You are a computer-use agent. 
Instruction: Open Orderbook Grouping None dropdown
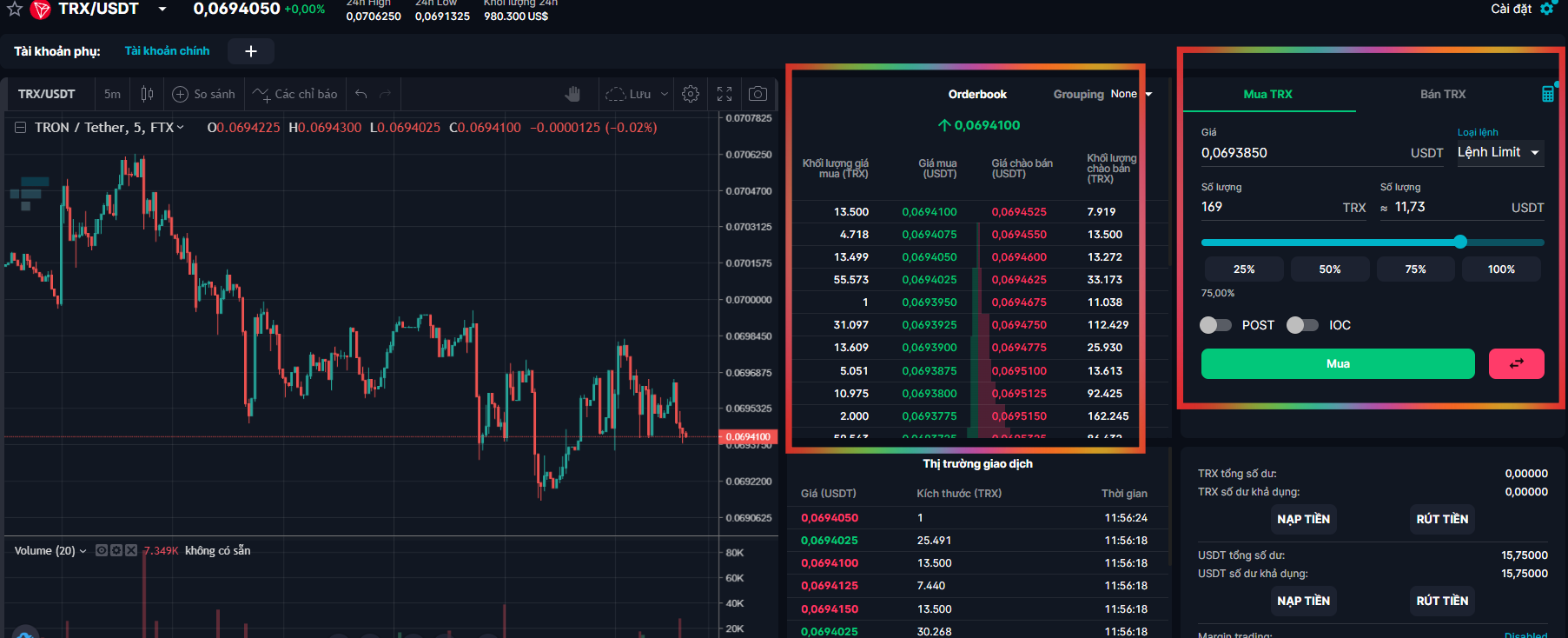pyautogui.click(x=1131, y=94)
